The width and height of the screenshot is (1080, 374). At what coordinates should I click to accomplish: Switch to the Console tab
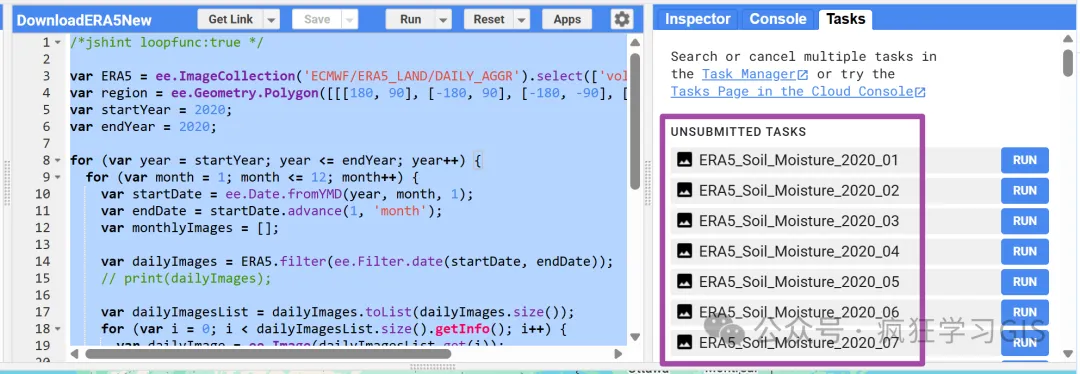point(778,19)
